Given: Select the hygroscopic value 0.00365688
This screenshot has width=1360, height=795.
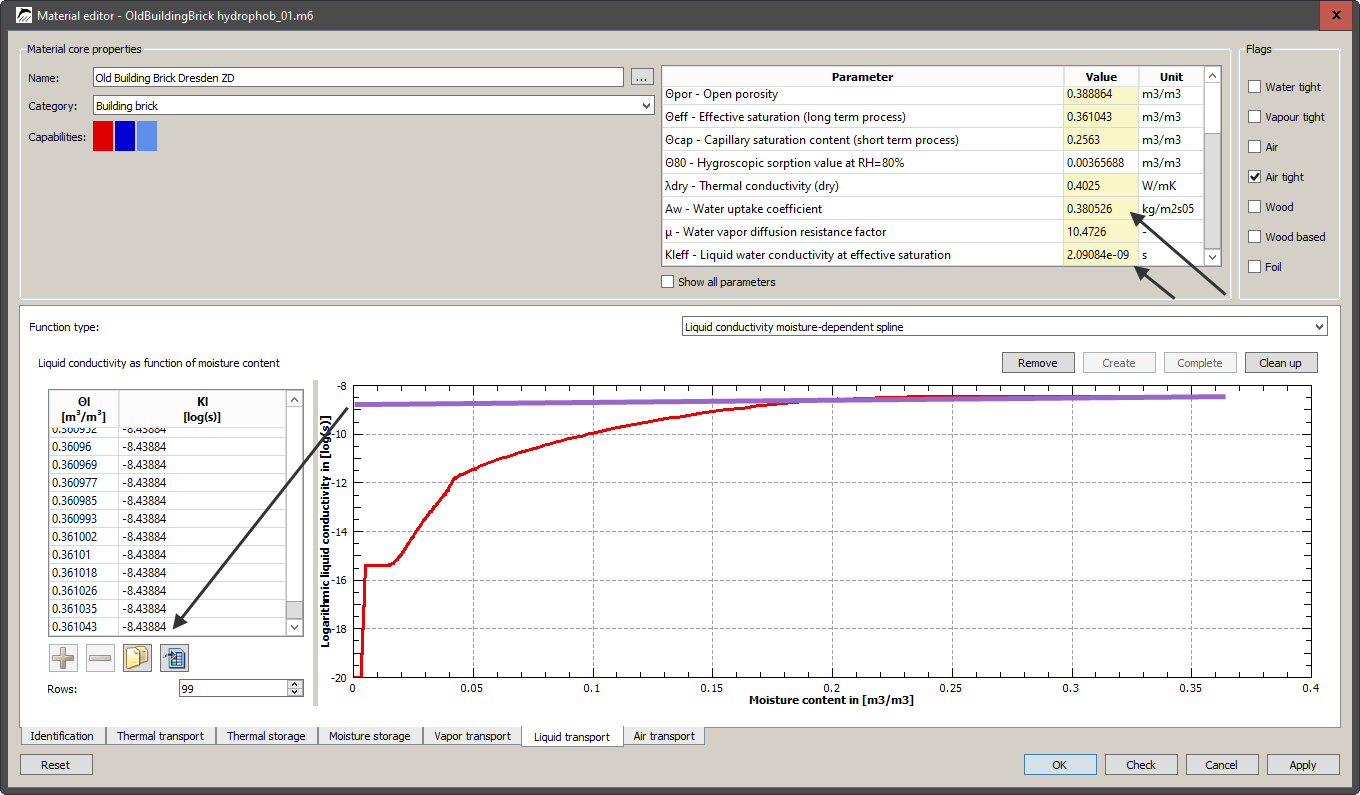Looking at the screenshot, I should (x=1100, y=163).
